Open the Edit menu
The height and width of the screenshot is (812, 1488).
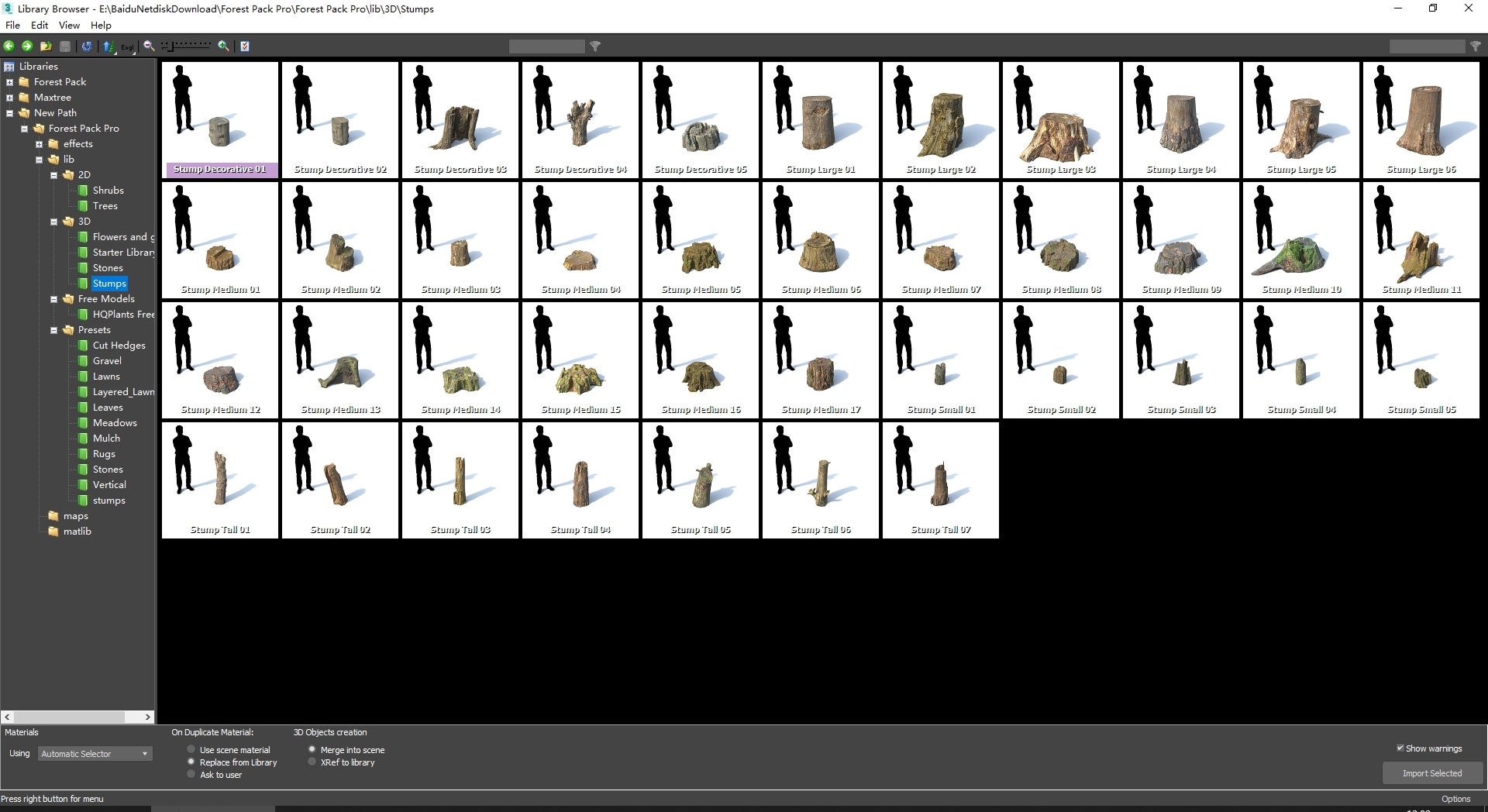tap(40, 26)
